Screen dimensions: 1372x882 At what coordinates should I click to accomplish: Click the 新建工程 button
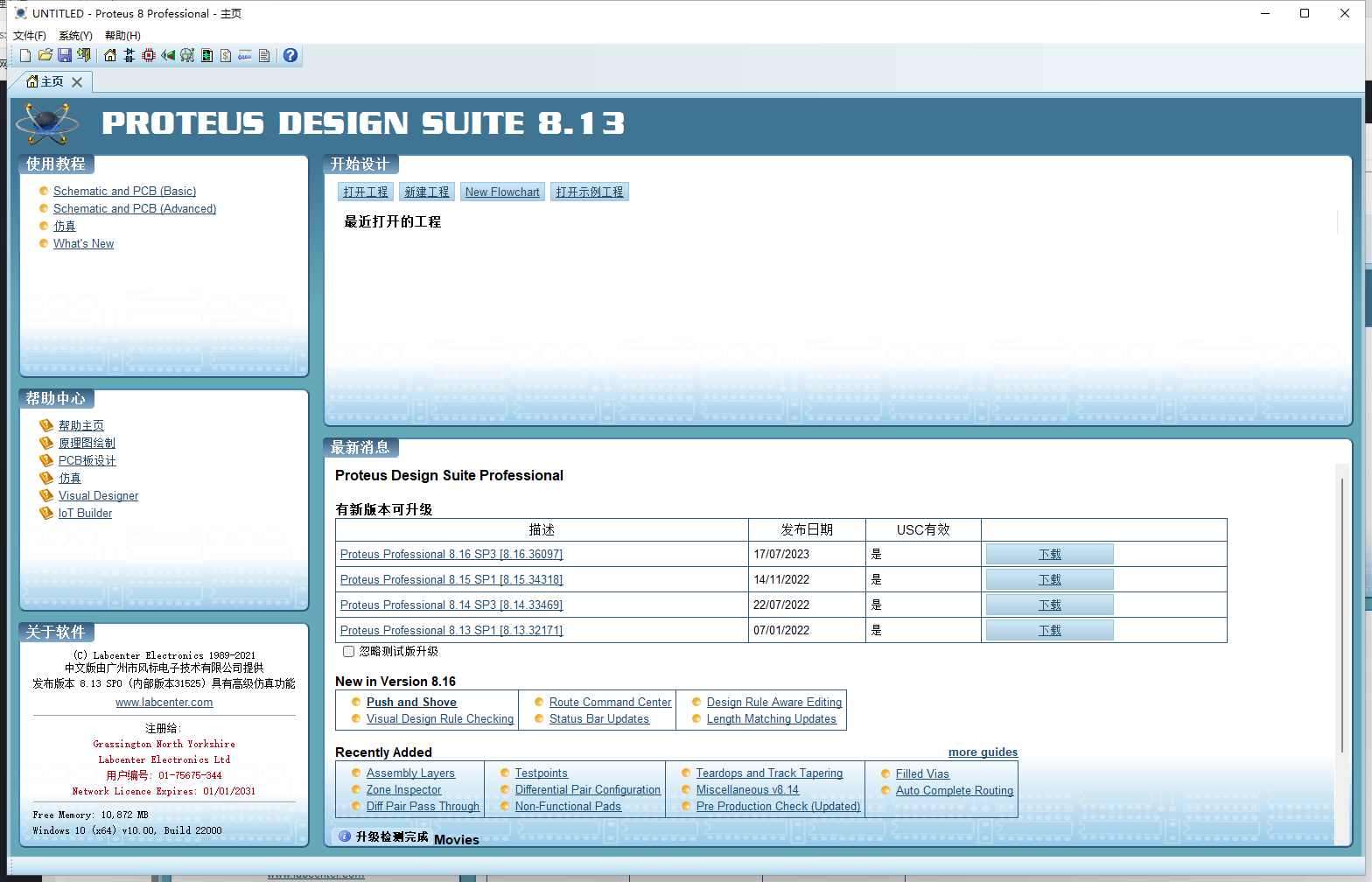point(427,192)
